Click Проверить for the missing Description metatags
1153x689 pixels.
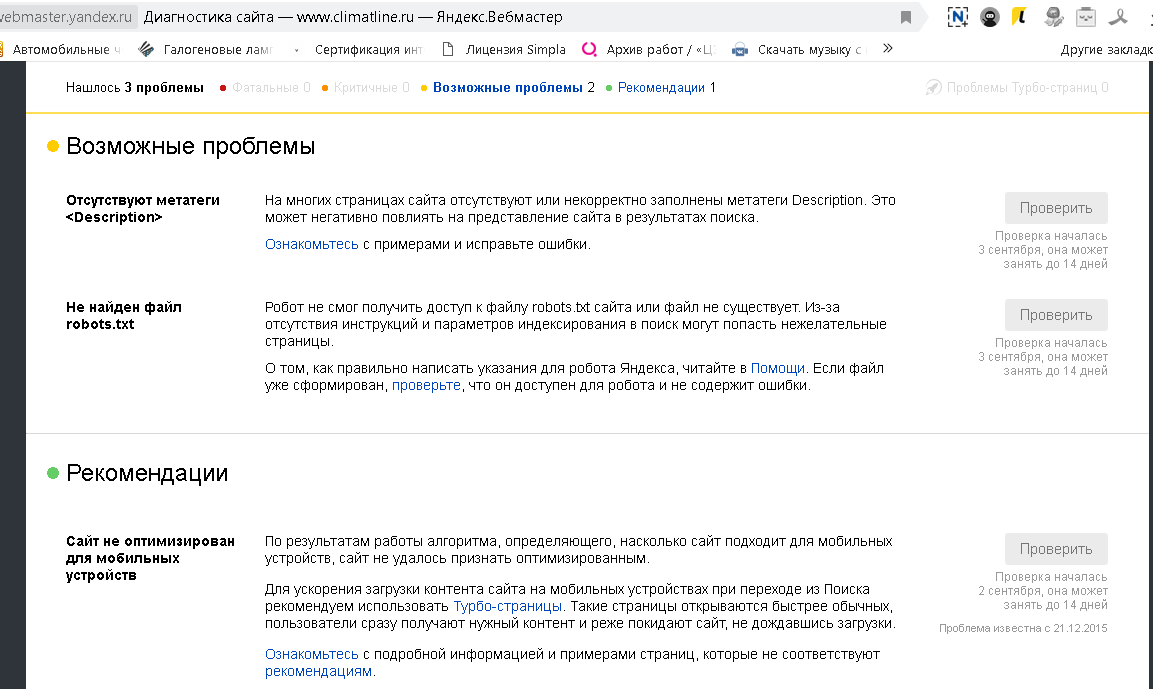1056,208
